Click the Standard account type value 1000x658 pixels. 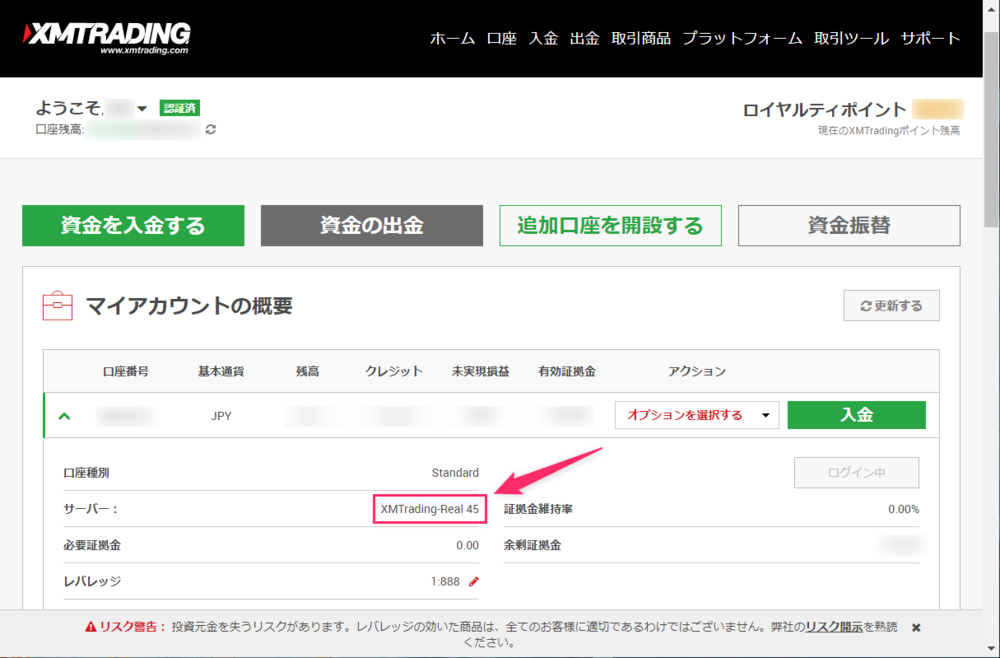[x=455, y=472]
